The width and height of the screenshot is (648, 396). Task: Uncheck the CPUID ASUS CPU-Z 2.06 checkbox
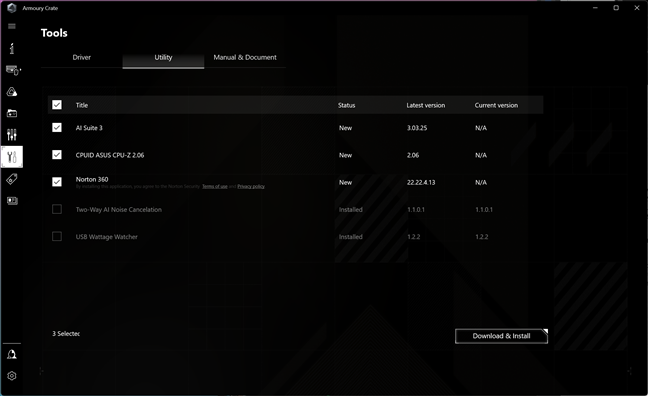[x=57, y=155]
